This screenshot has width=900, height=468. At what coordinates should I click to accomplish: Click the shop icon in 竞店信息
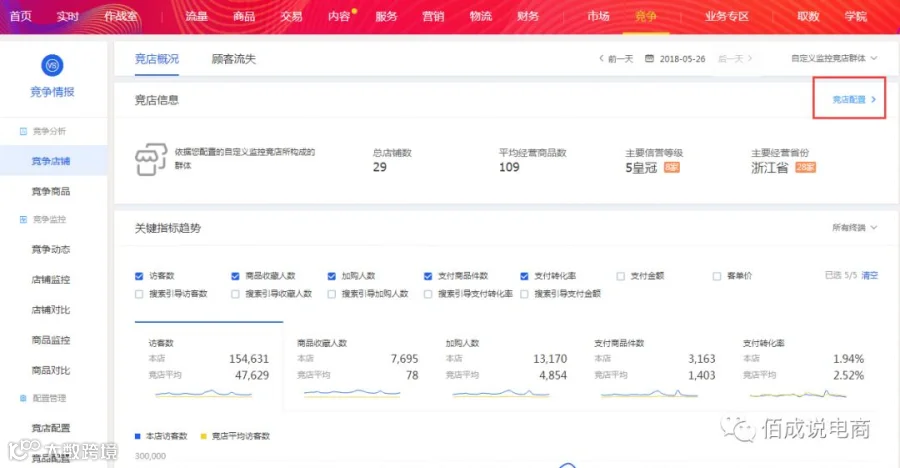151,159
